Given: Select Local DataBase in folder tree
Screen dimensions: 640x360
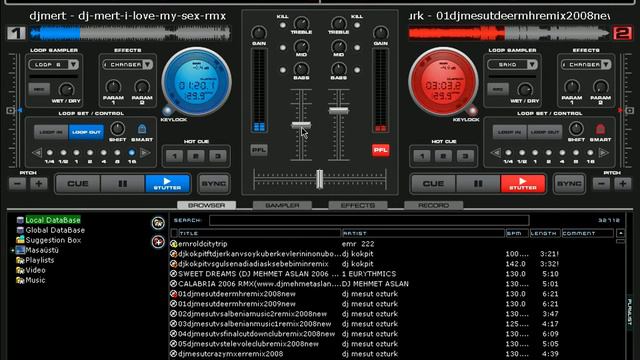Looking at the screenshot, I should [53, 220].
